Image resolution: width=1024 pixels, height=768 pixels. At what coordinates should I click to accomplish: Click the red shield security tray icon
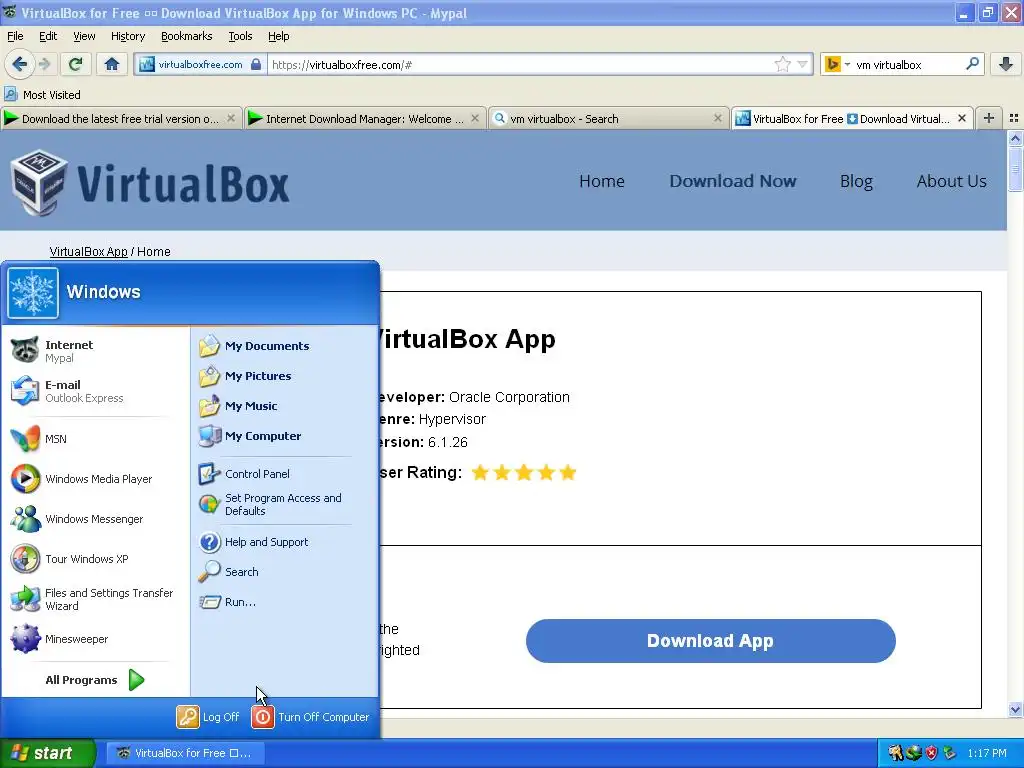[931, 753]
